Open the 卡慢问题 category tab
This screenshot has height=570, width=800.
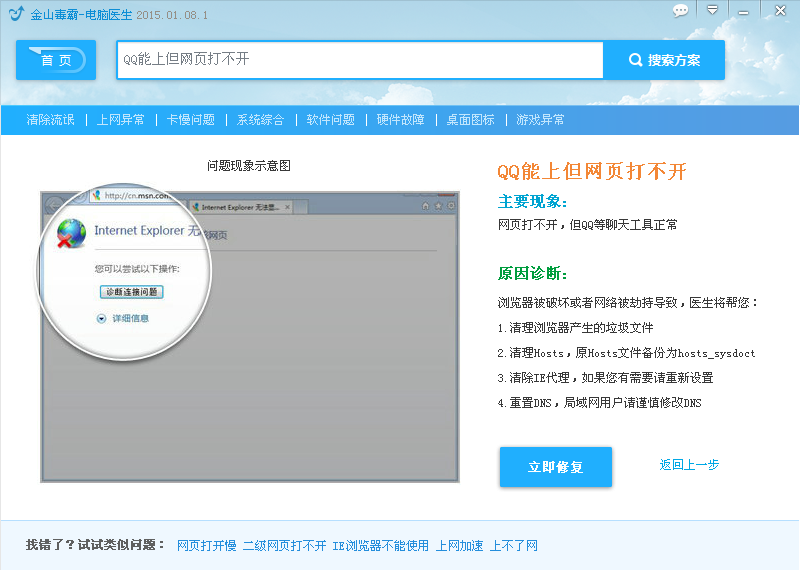pos(190,120)
